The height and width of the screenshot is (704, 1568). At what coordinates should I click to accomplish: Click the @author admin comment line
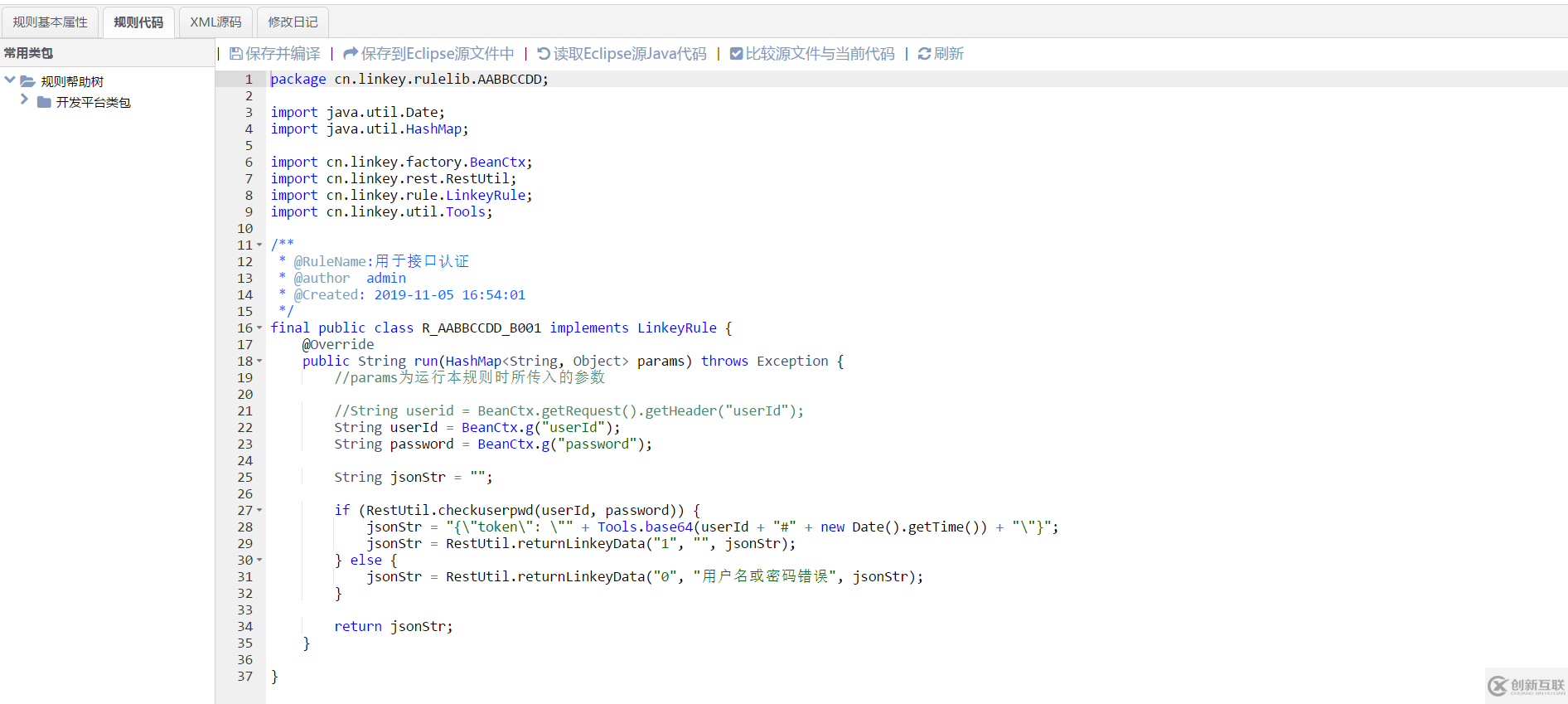pyautogui.click(x=342, y=279)
